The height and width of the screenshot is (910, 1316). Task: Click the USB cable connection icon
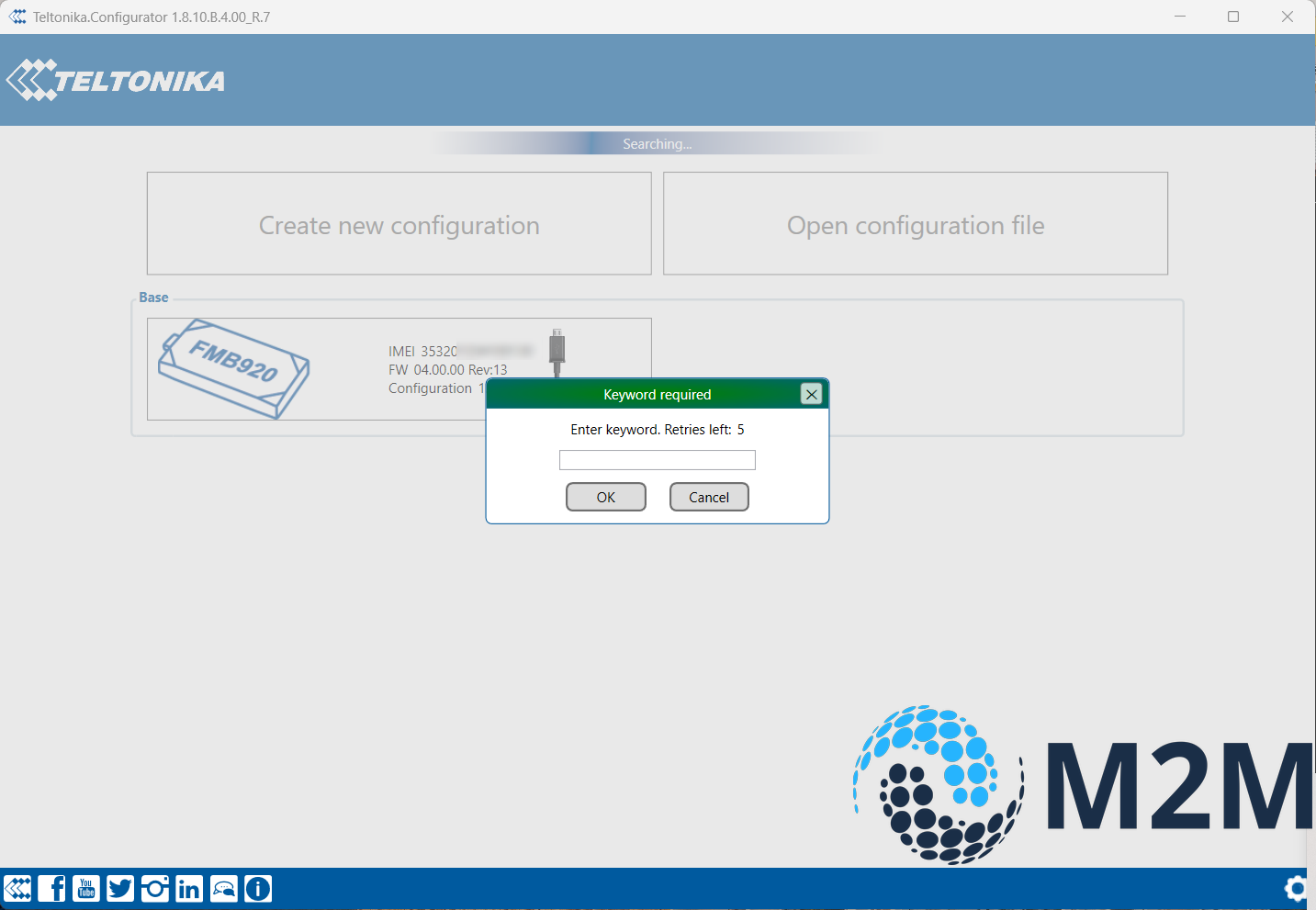557,351
